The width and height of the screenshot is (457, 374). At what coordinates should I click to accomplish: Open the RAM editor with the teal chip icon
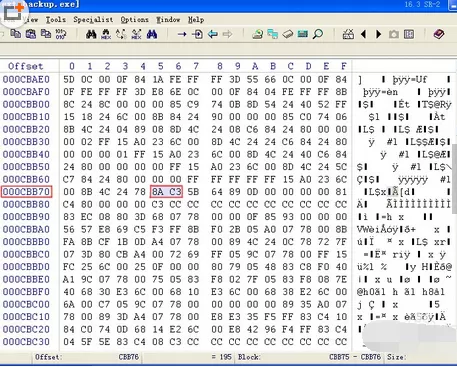point(303,34)
